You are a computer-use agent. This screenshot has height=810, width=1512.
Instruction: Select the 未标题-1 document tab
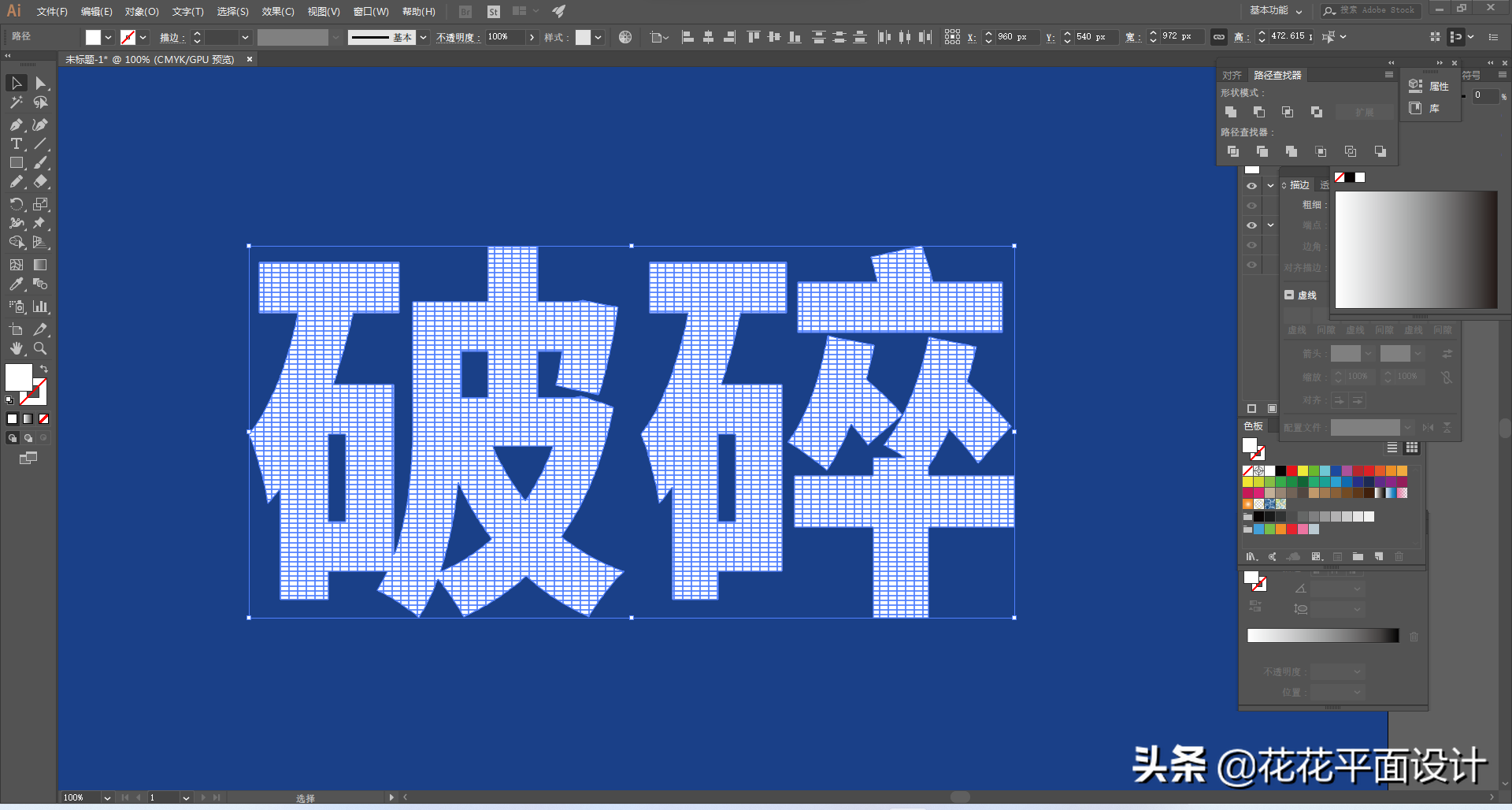pos(150,59)
